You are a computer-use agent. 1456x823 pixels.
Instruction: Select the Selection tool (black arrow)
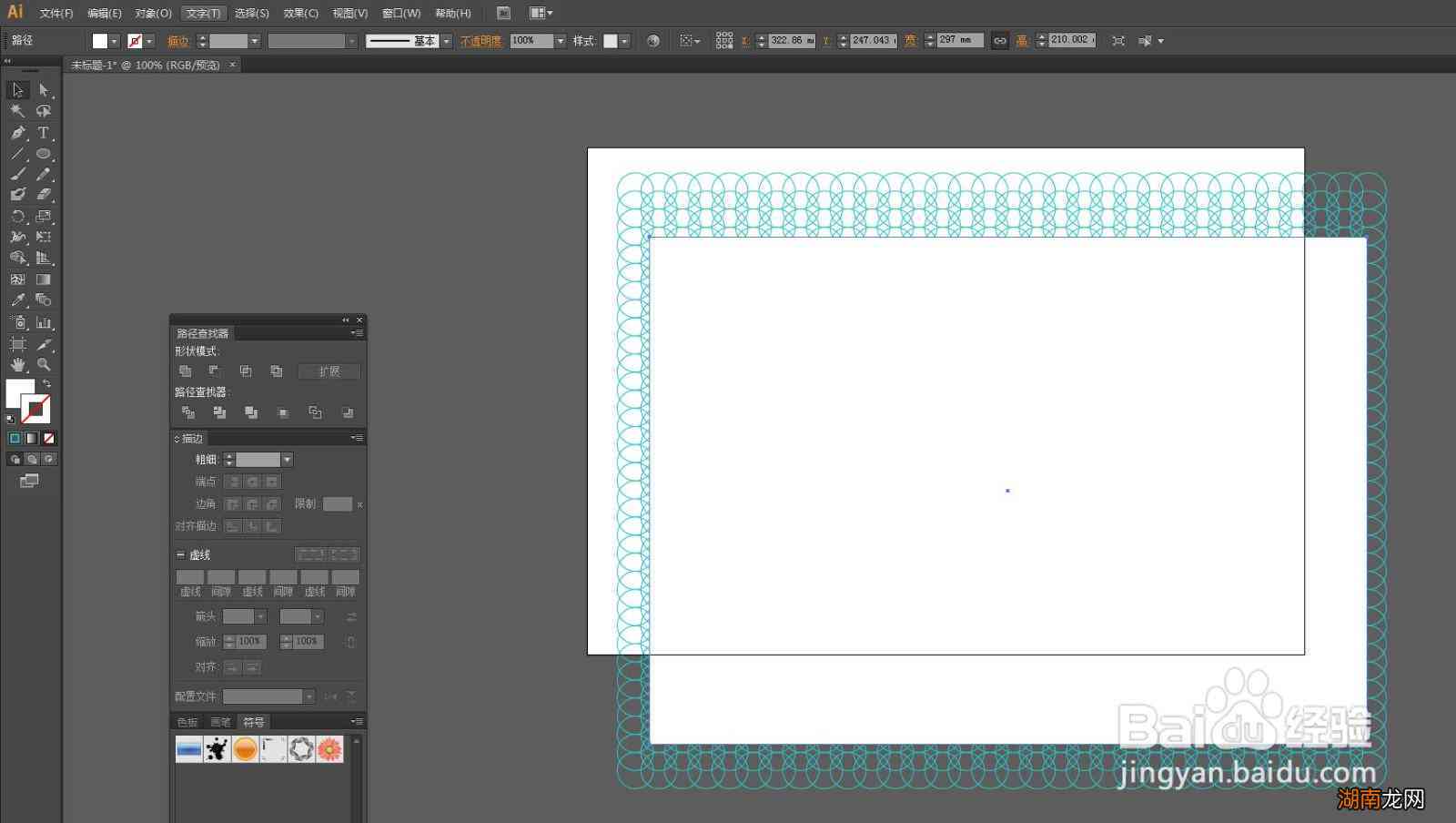(x=17, y=90)
